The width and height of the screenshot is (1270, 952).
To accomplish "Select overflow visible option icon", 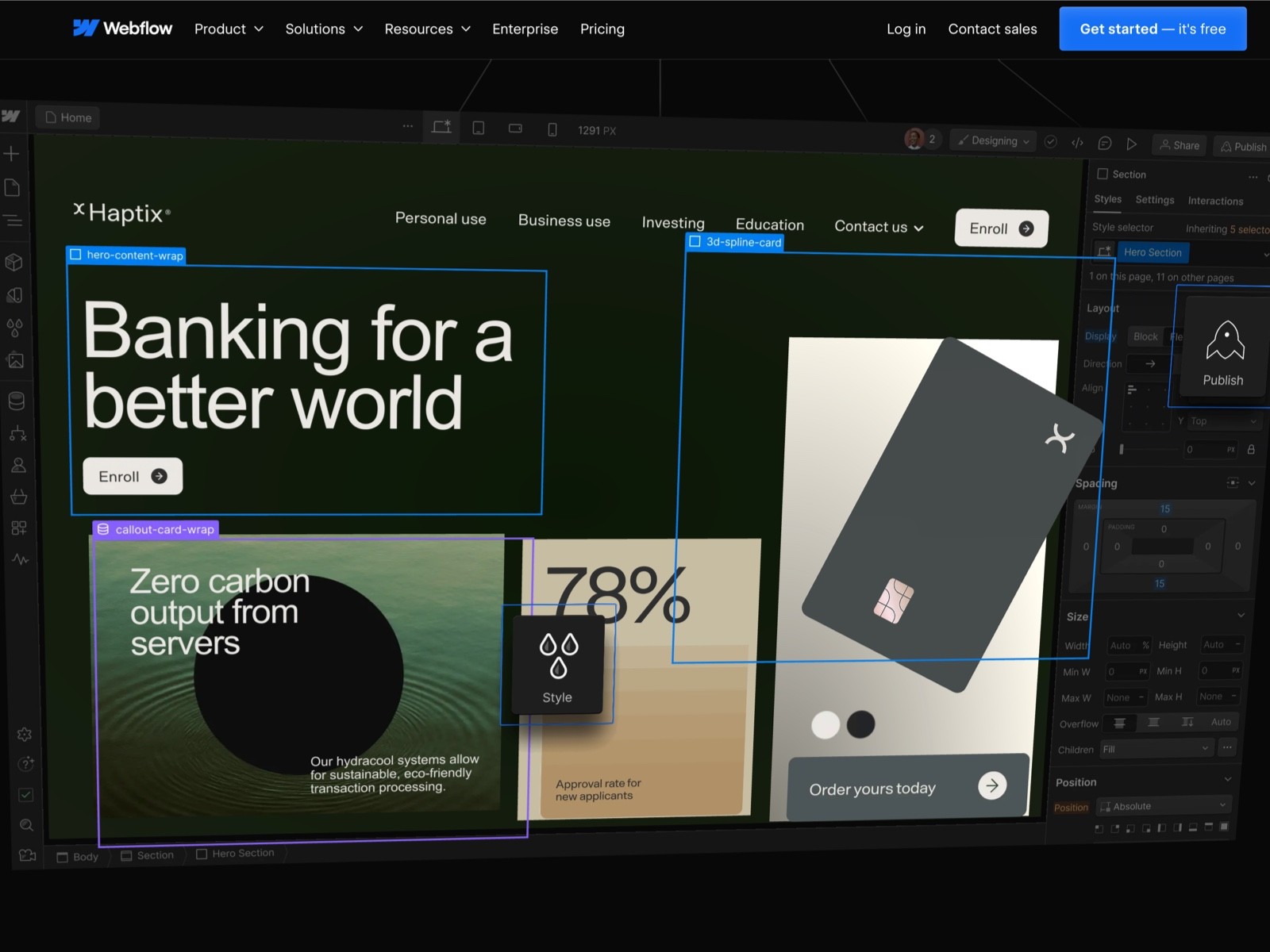I will pos(1119,723).
